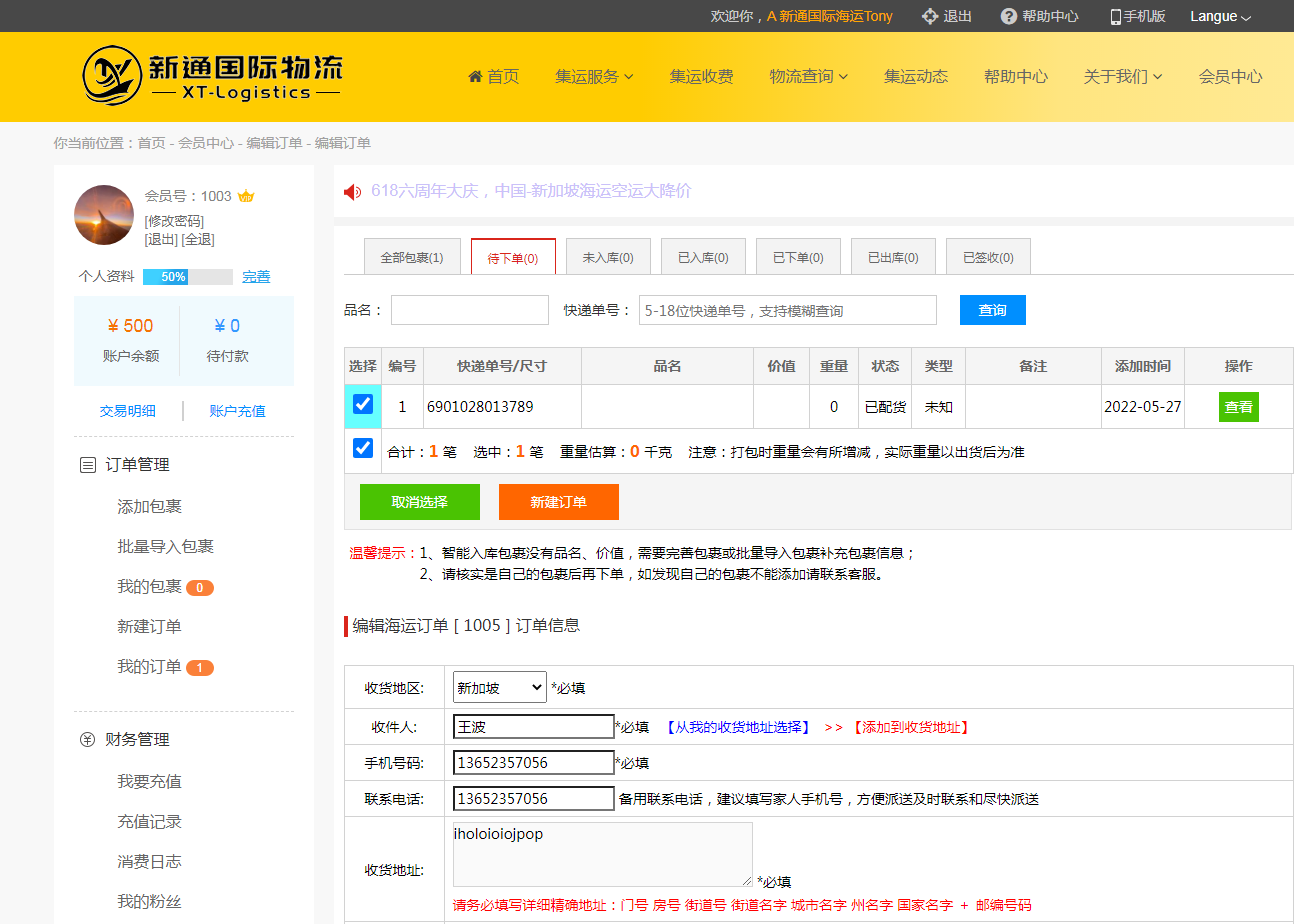Switch to the 待下单(0) tab
Image resolution: width=1294 pixels, height=924 pixels.
pyautogui.click(x=513, y=257)
